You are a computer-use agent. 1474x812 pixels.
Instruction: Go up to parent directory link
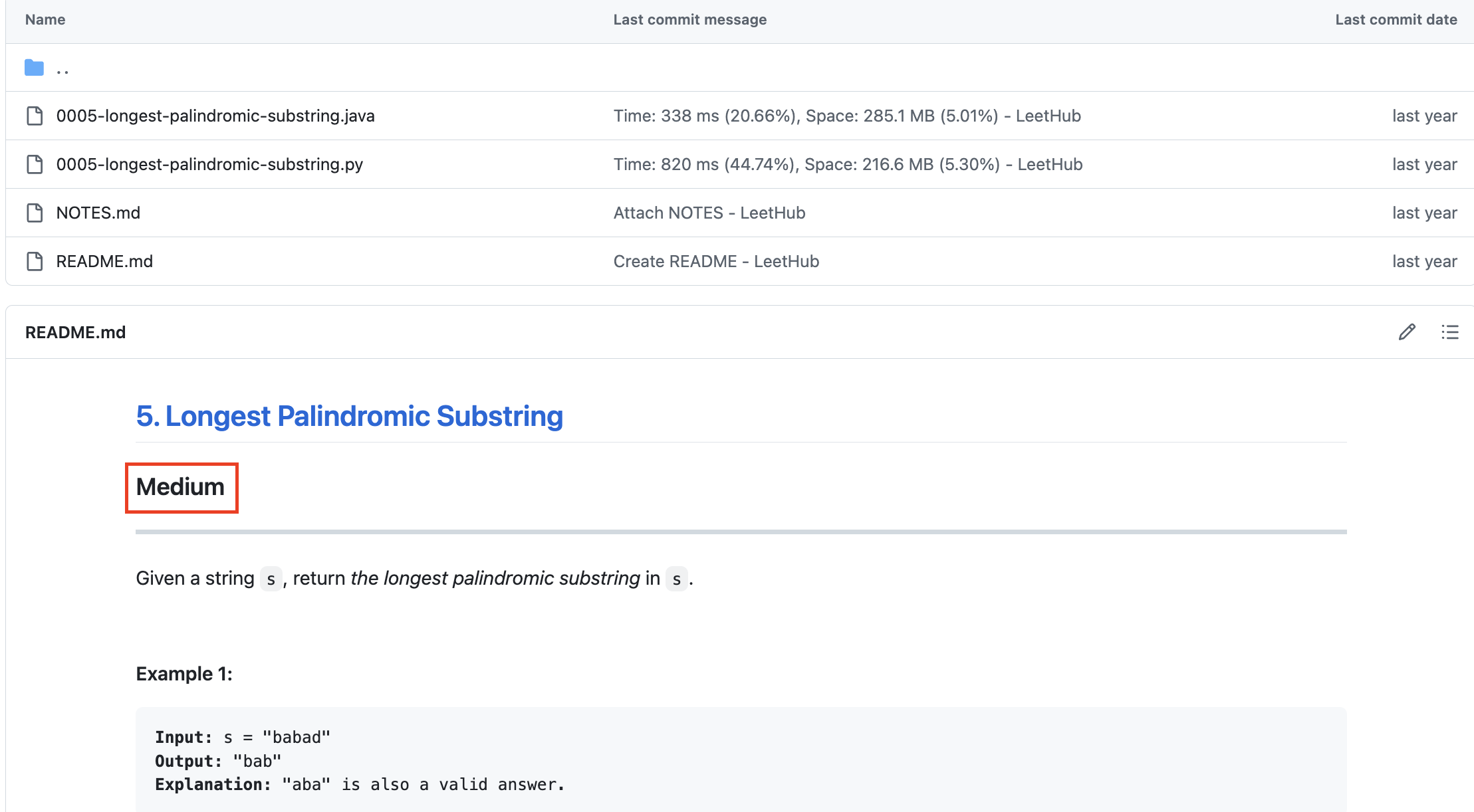(62, 69)
